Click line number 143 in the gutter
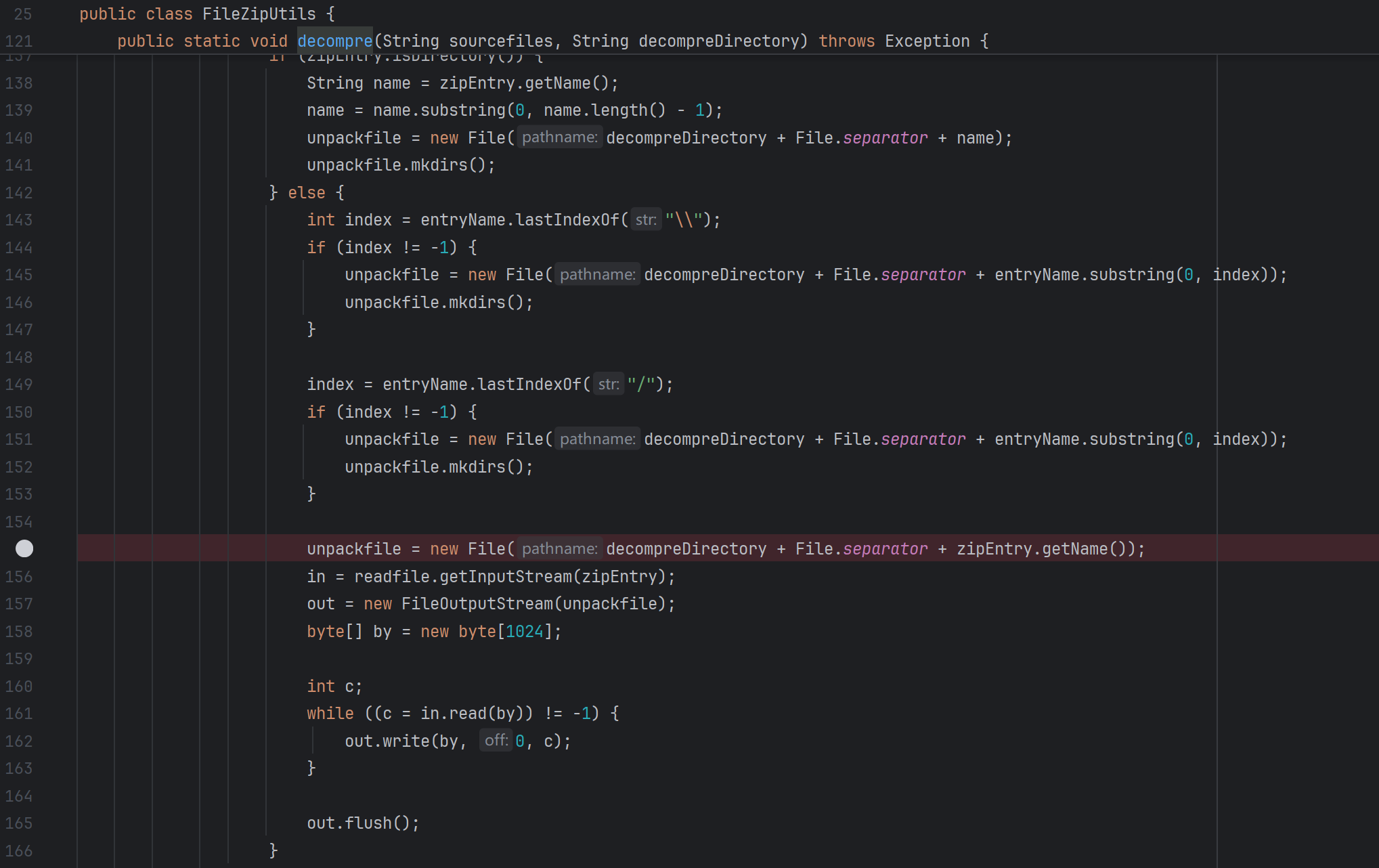 tap(19, 220)
